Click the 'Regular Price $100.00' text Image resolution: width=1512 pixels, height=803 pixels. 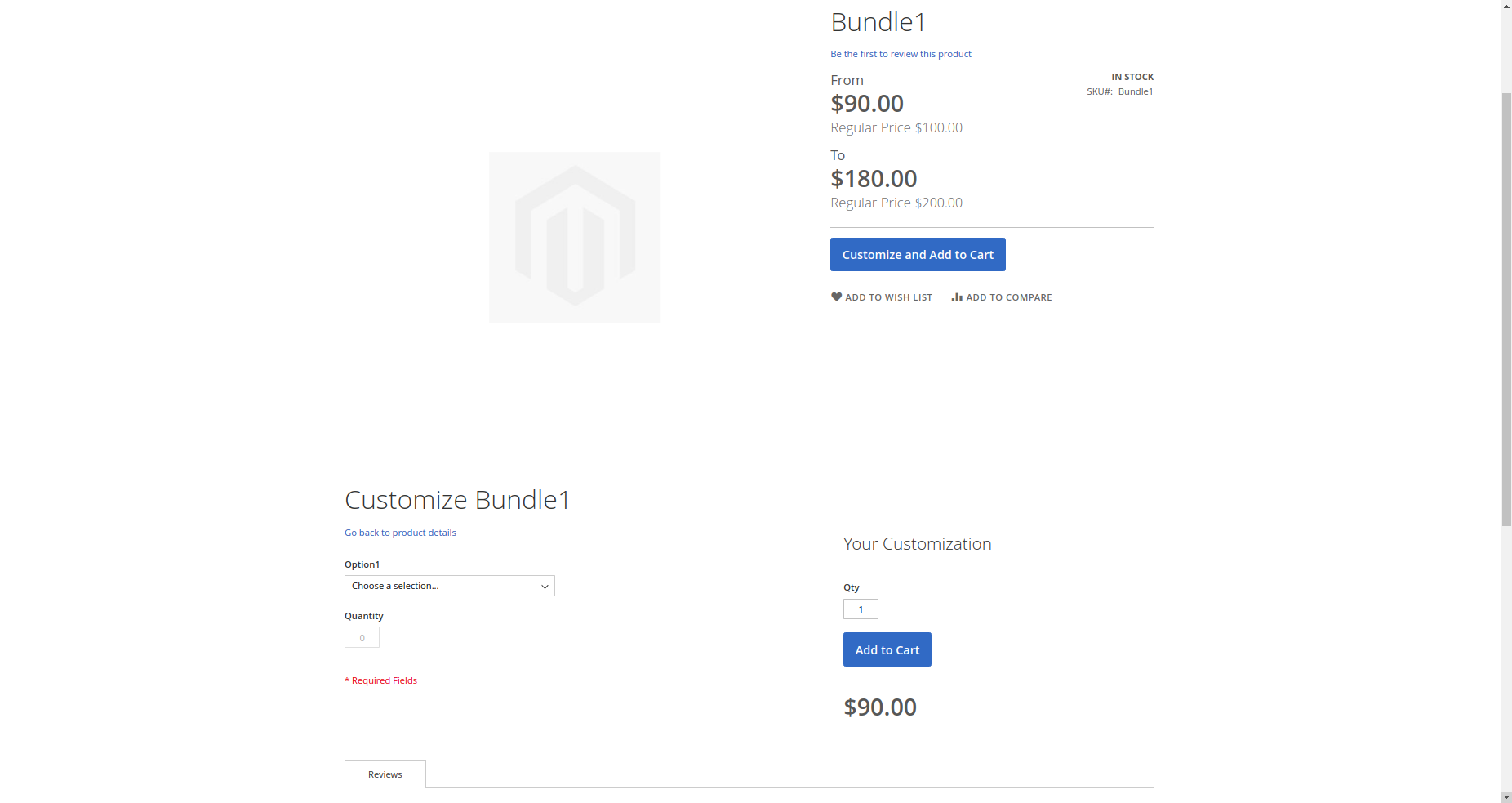(x=896, y=127)
